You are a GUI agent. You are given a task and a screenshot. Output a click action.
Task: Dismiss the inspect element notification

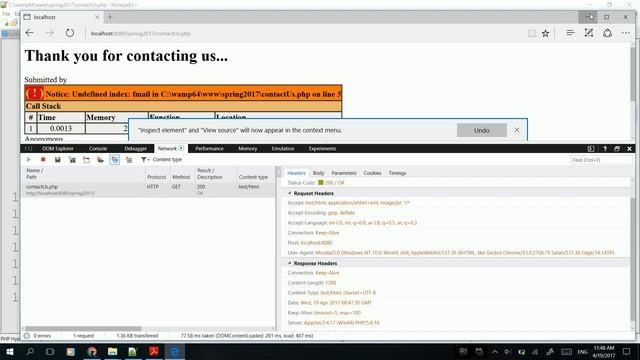[x=517, y=130]
